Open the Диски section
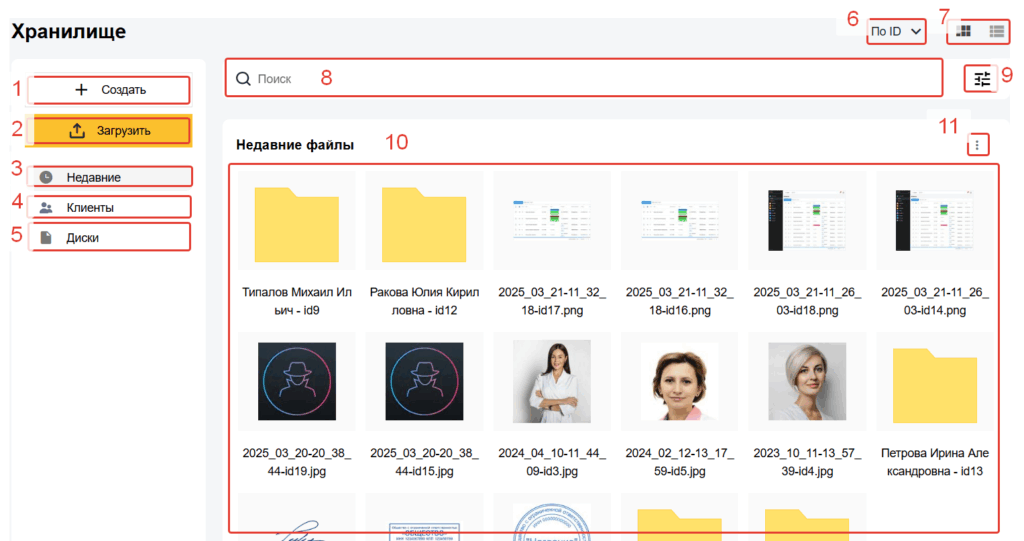 click(110, 237)
